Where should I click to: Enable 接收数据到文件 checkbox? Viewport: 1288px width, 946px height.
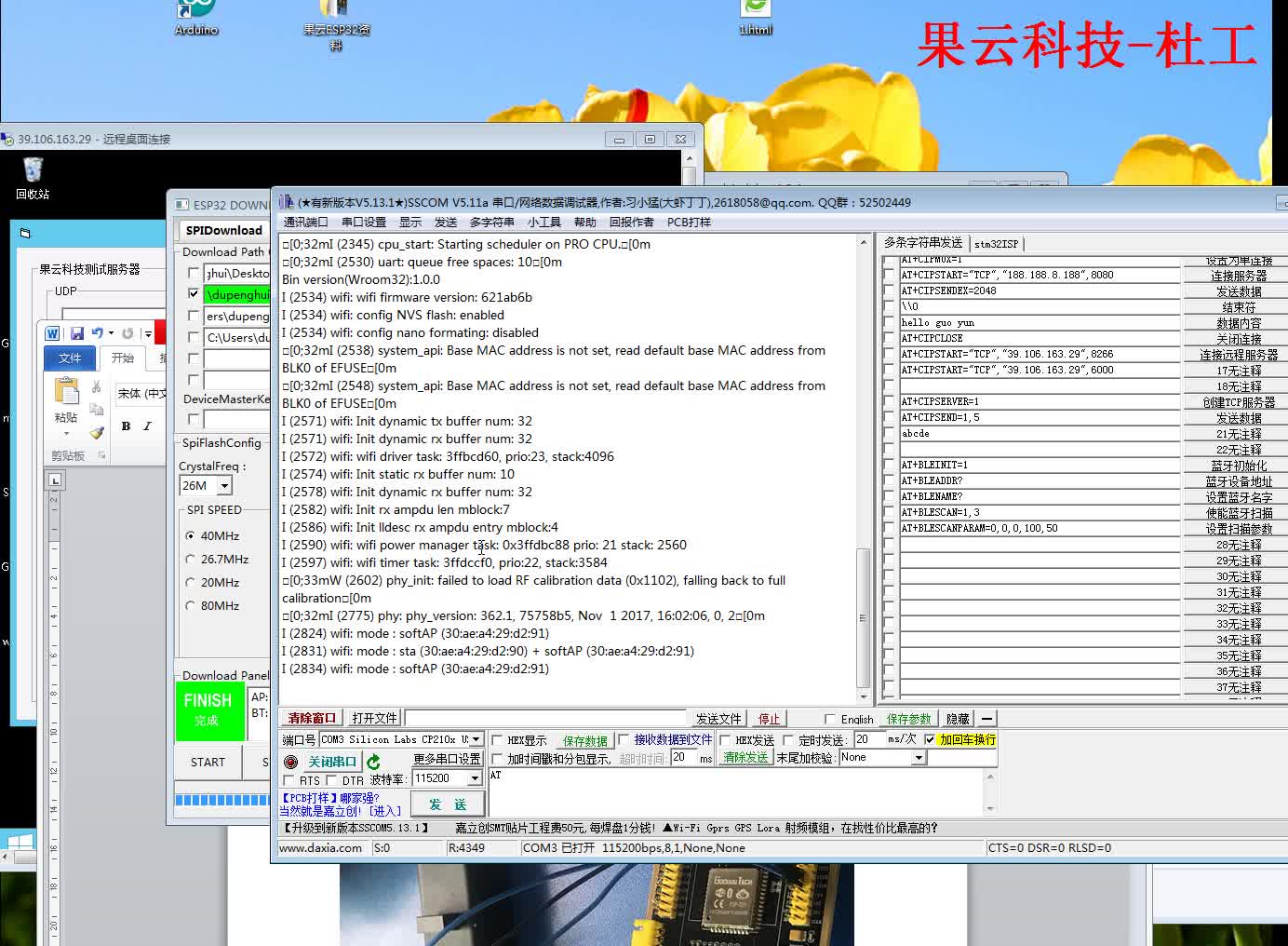[624, 740]
